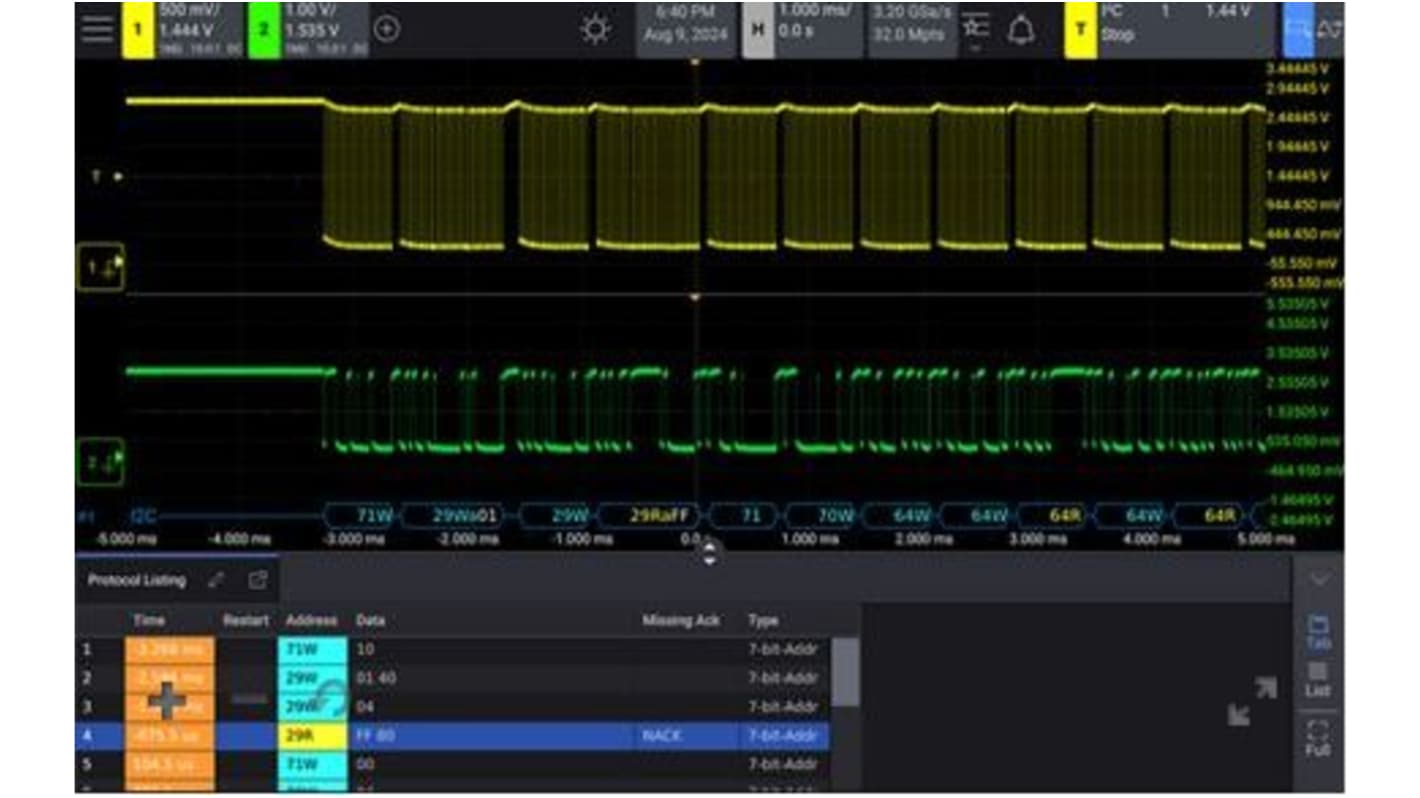Open the main hamburger menu
Image resolution: width=1420 pixels, height=798 pixels.
click(x=97, y=29)
